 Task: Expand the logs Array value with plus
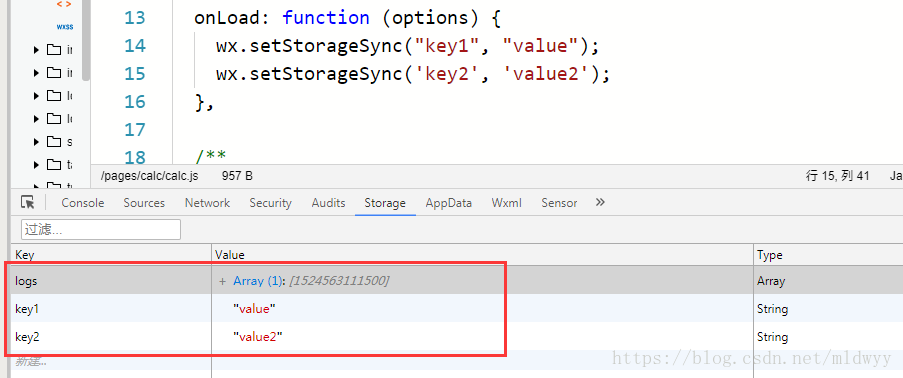tap(222, 281)
